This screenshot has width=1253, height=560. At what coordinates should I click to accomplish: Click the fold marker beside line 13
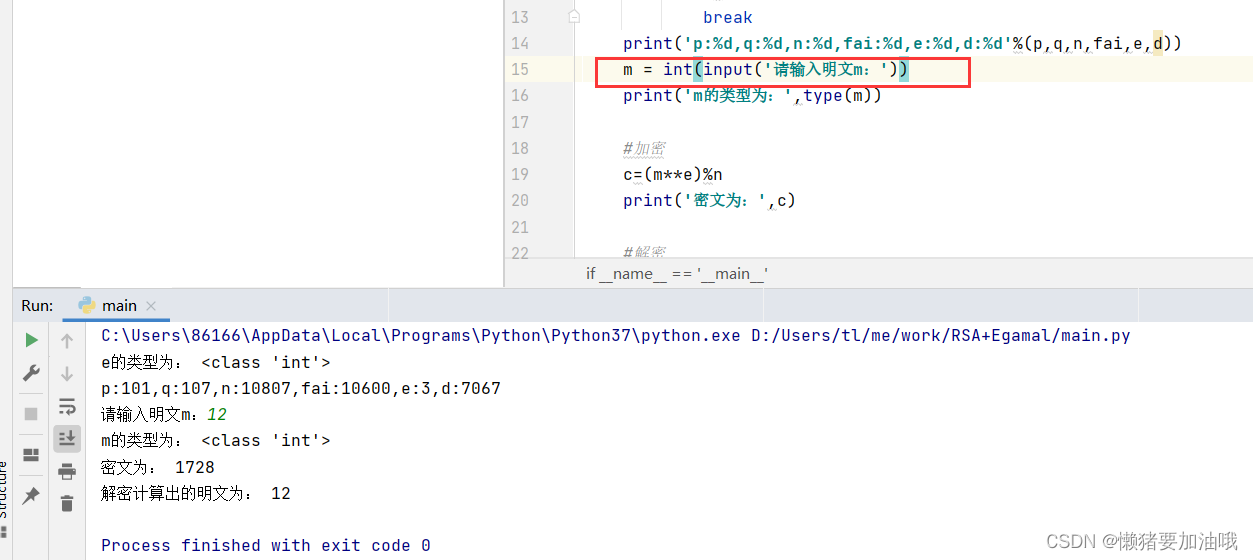pos(574,17)
